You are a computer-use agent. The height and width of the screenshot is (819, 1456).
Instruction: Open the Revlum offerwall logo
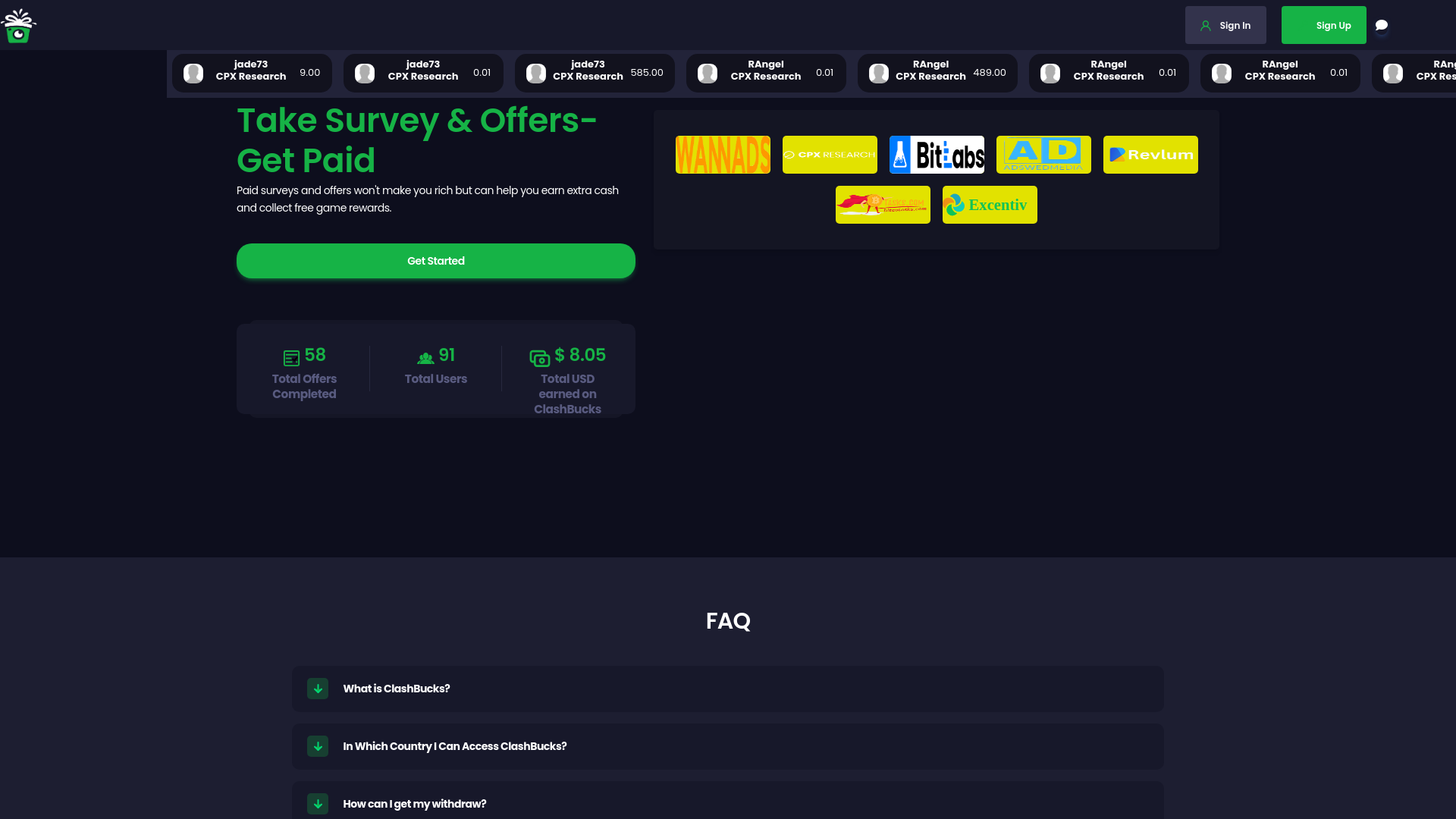coord(1150,155)
